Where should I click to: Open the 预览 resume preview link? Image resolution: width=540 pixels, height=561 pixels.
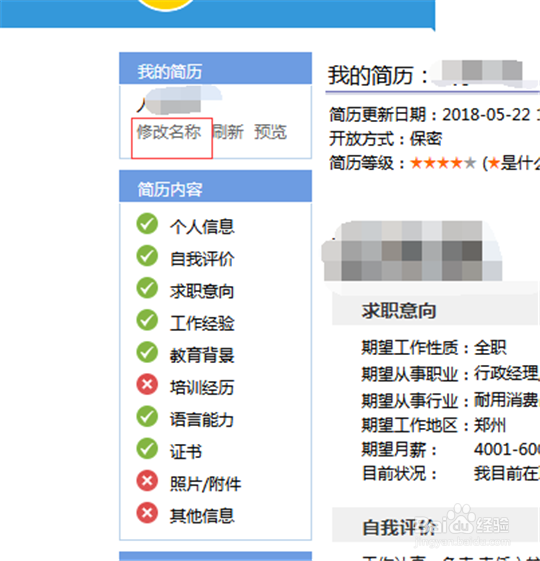click(x=271, y=132)
